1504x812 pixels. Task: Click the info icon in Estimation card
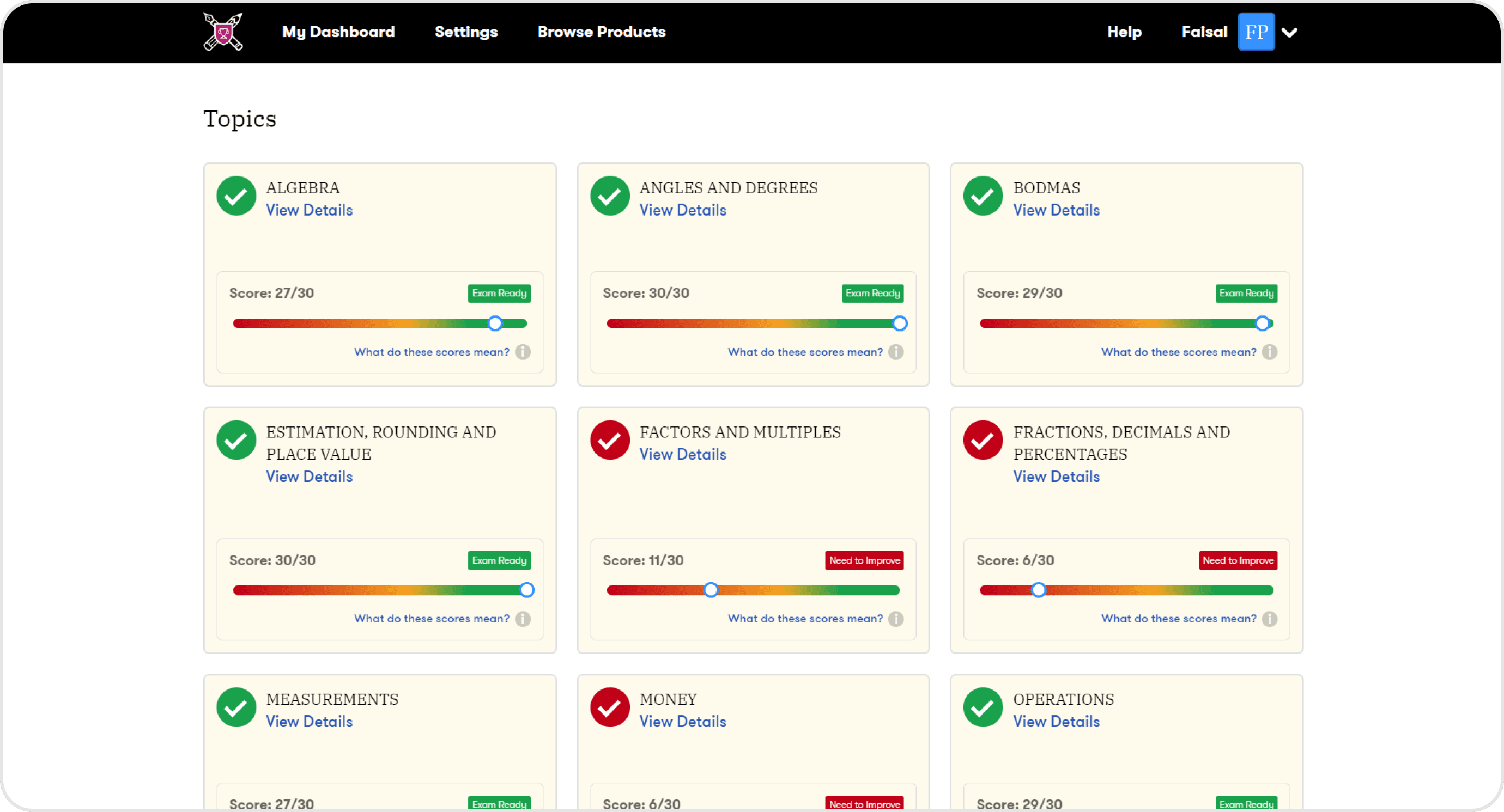(523, 619)
